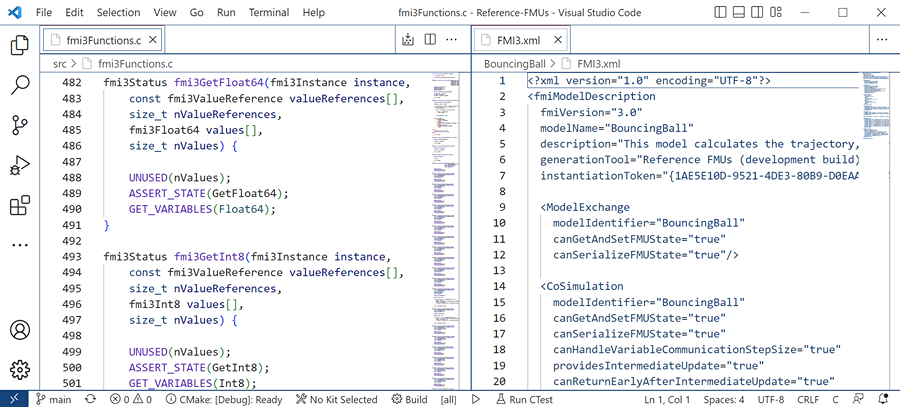Change indentation via Spaces: 4
Screen dimensions: 900x407
coord(724,400)
